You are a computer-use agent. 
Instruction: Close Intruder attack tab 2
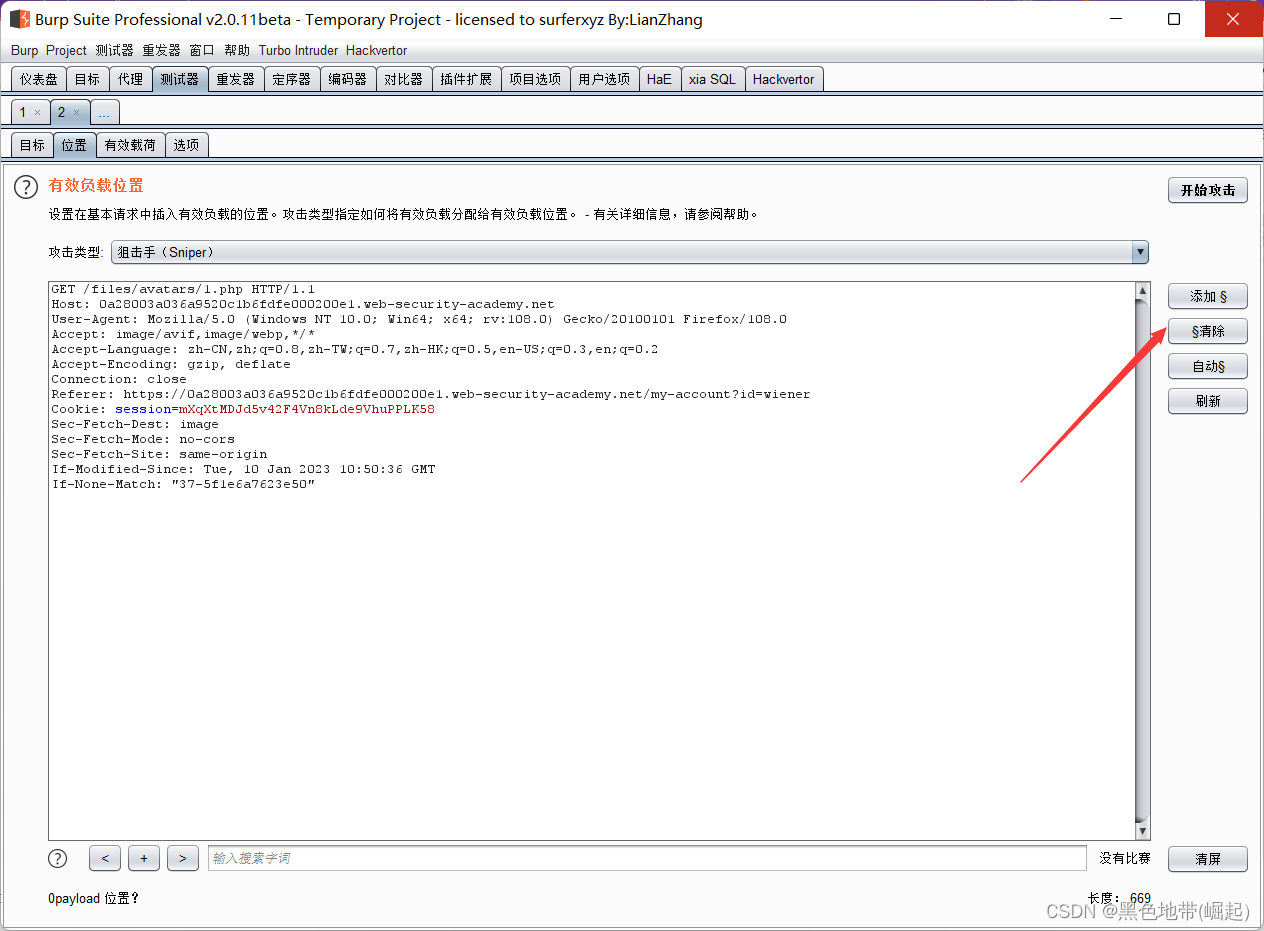76,112
